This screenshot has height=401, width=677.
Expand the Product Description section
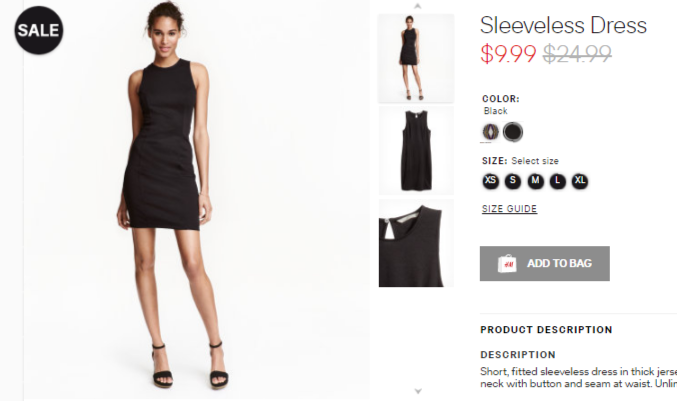coord(546,330)
